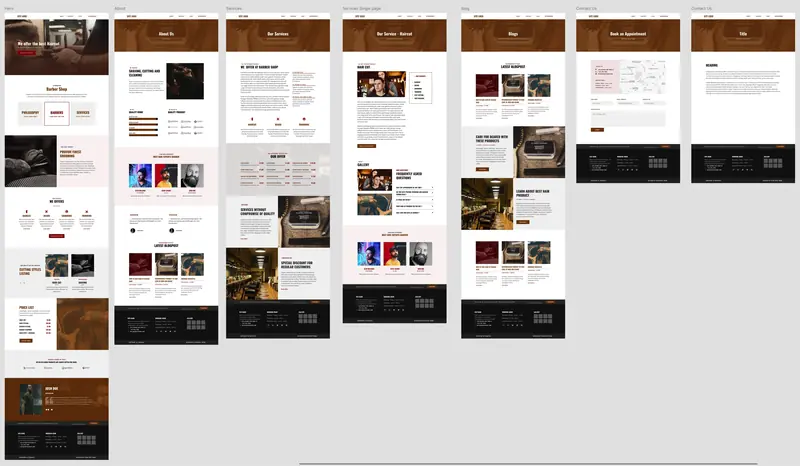Select "Our Services" banner title
This screenshot has height=466, width=800.
pos(278,34)
